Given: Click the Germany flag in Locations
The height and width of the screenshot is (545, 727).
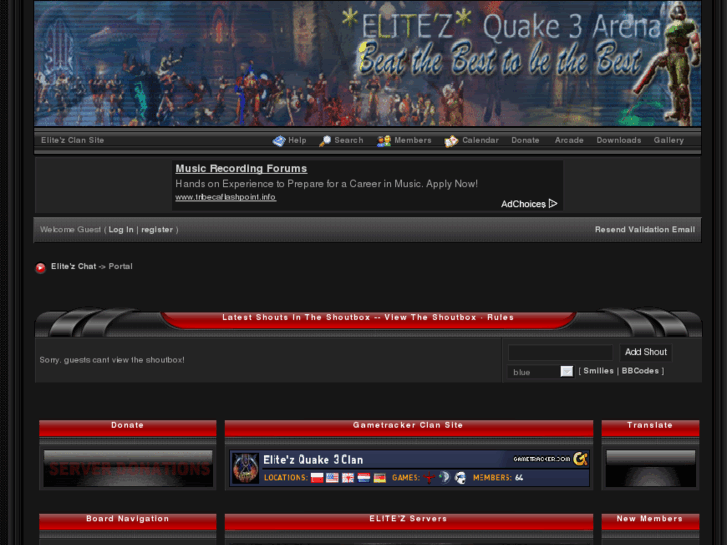Looking at the screenshot, I should (380, 478).
